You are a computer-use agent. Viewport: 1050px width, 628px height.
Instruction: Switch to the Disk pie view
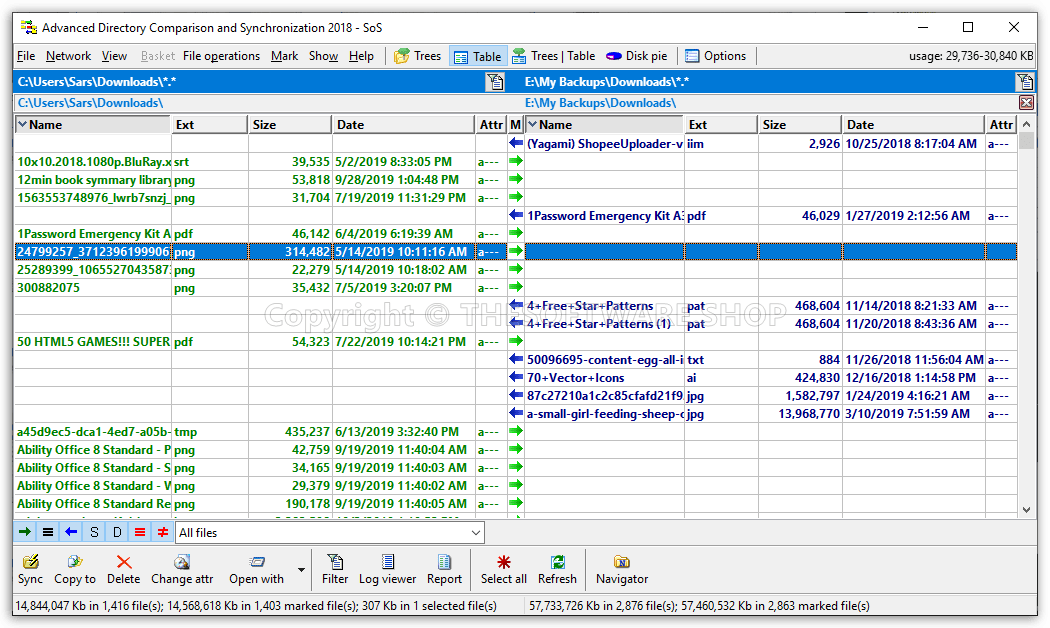click(x=636, y=55)
